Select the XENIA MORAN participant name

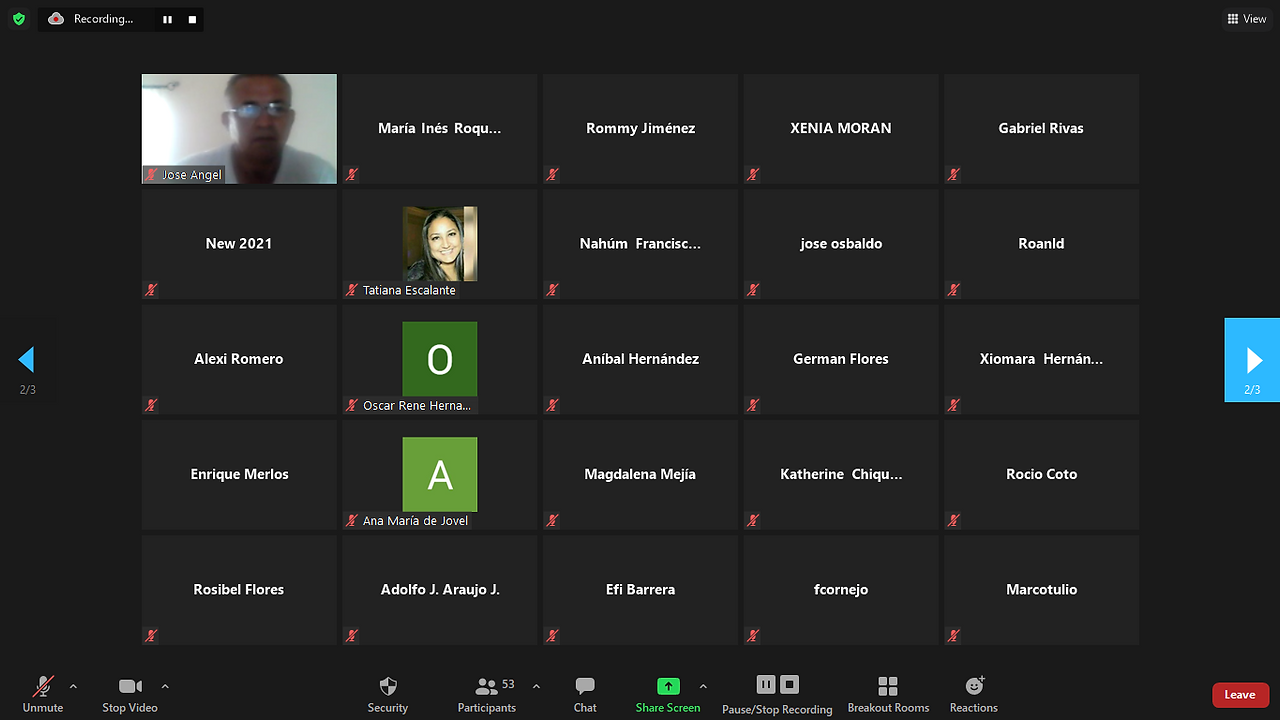tap(841, 128)
